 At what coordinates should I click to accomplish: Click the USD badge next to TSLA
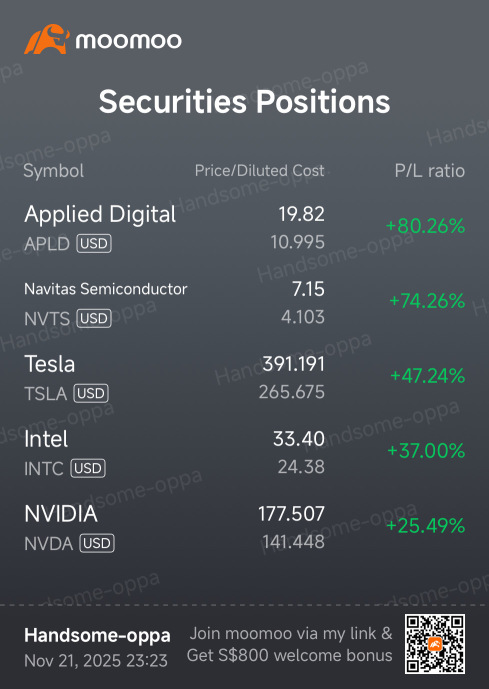[91, 393]
